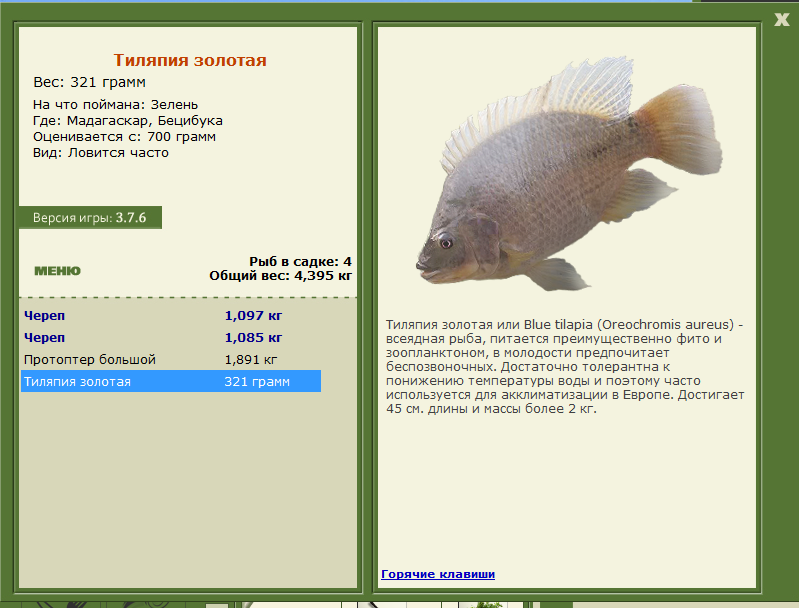This screenshot has height=608, width=799.
Task: Click the Вид: Ловится часто line
Action: [x=101, y=153]
